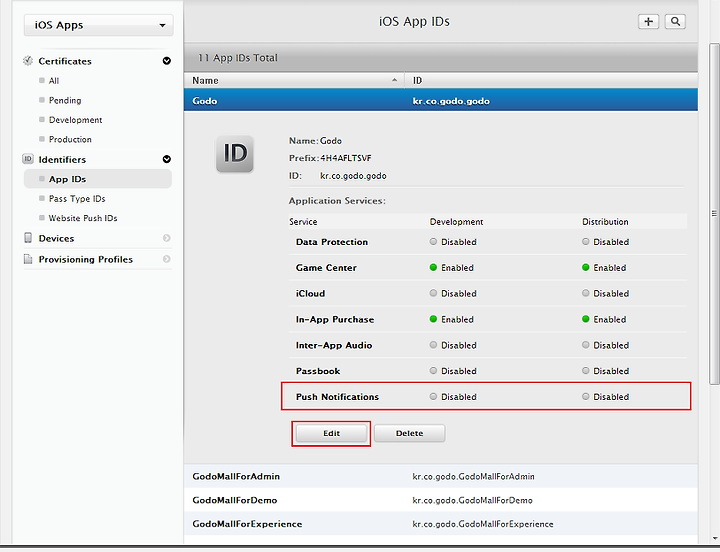
Task: Click Inter-App Audio Distribution status indicator
Action: 585,345
